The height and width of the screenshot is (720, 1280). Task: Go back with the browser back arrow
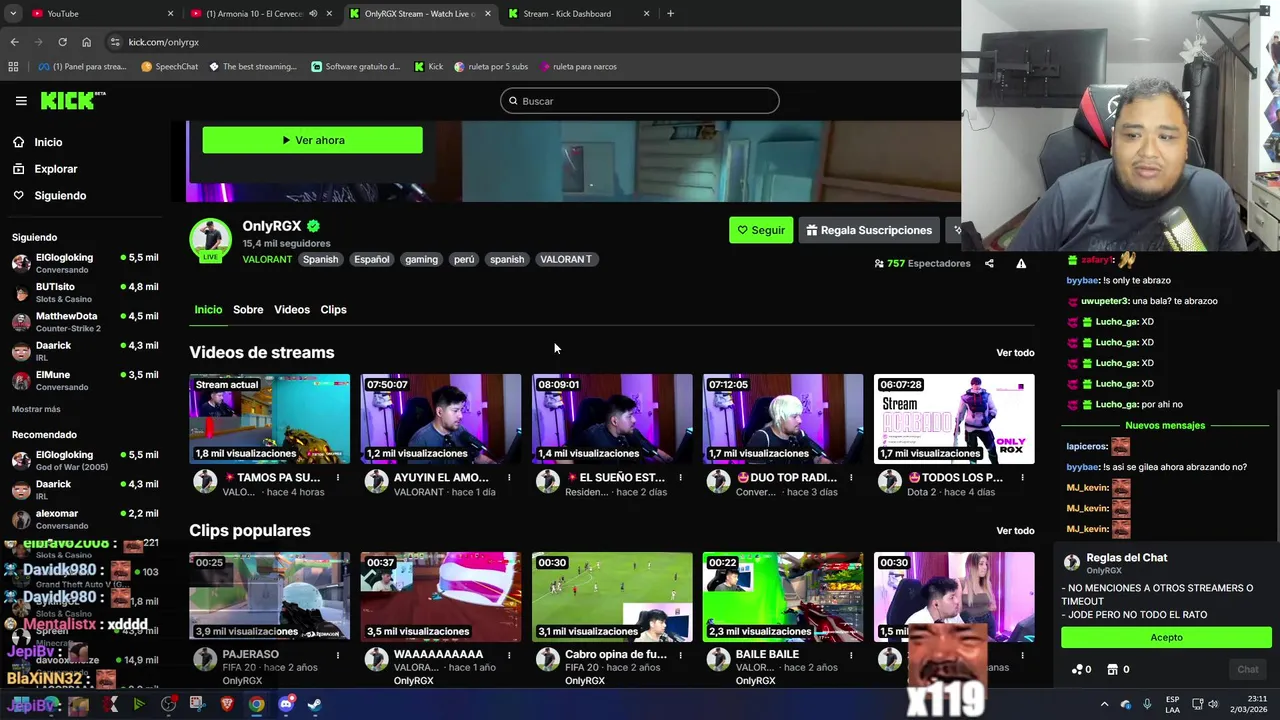14,42
